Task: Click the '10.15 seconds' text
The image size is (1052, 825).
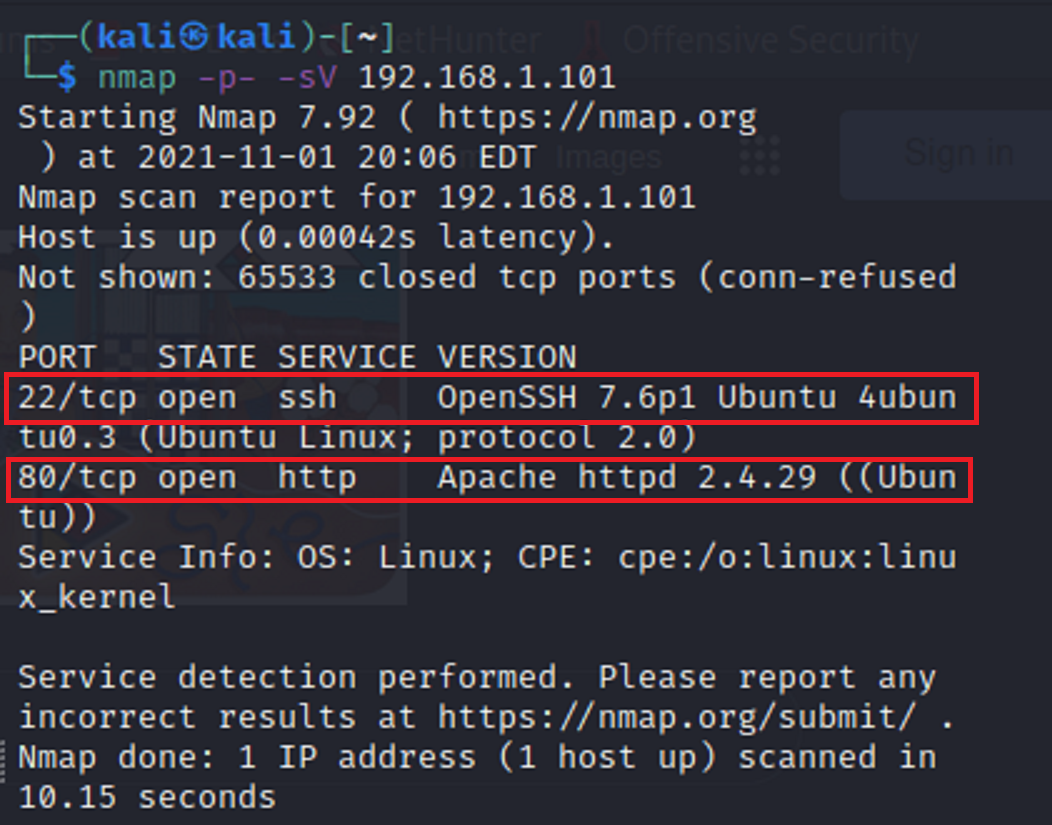Action: (x=147, y=797)
